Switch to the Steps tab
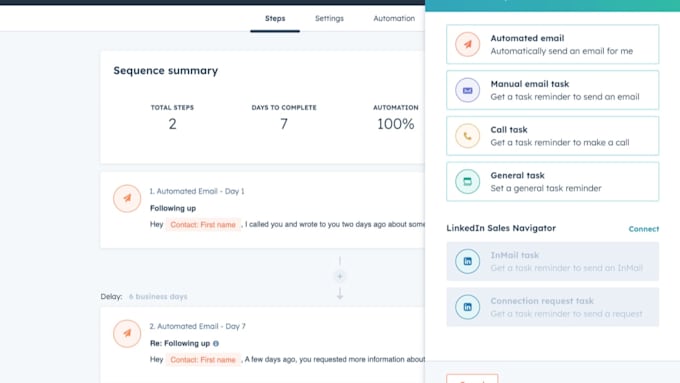The width and height of the screenshot is (680, 383). pyautogui.click(x=275, y=19)
